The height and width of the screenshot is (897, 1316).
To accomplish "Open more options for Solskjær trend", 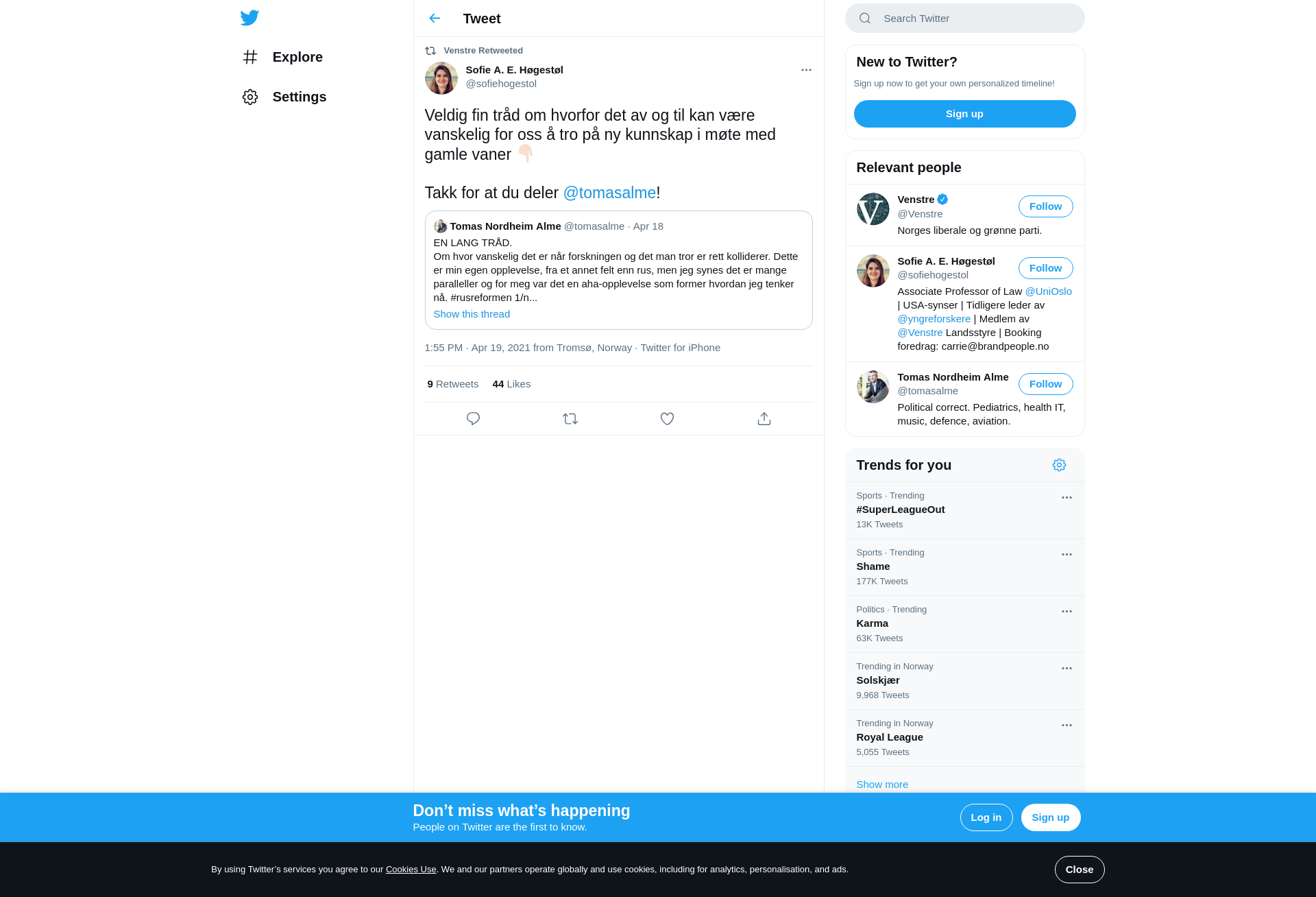I will point(1067,669).
